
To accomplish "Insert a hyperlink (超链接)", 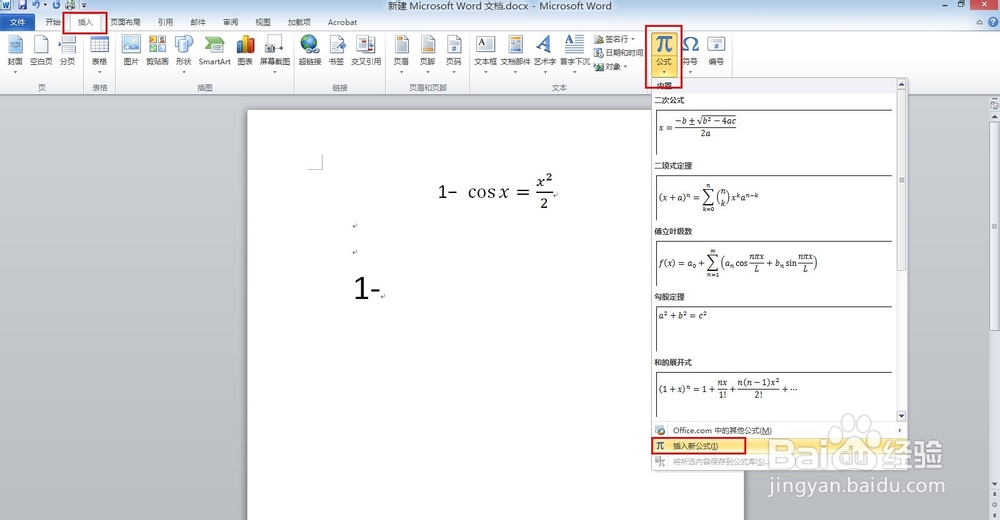I will 310,51.
